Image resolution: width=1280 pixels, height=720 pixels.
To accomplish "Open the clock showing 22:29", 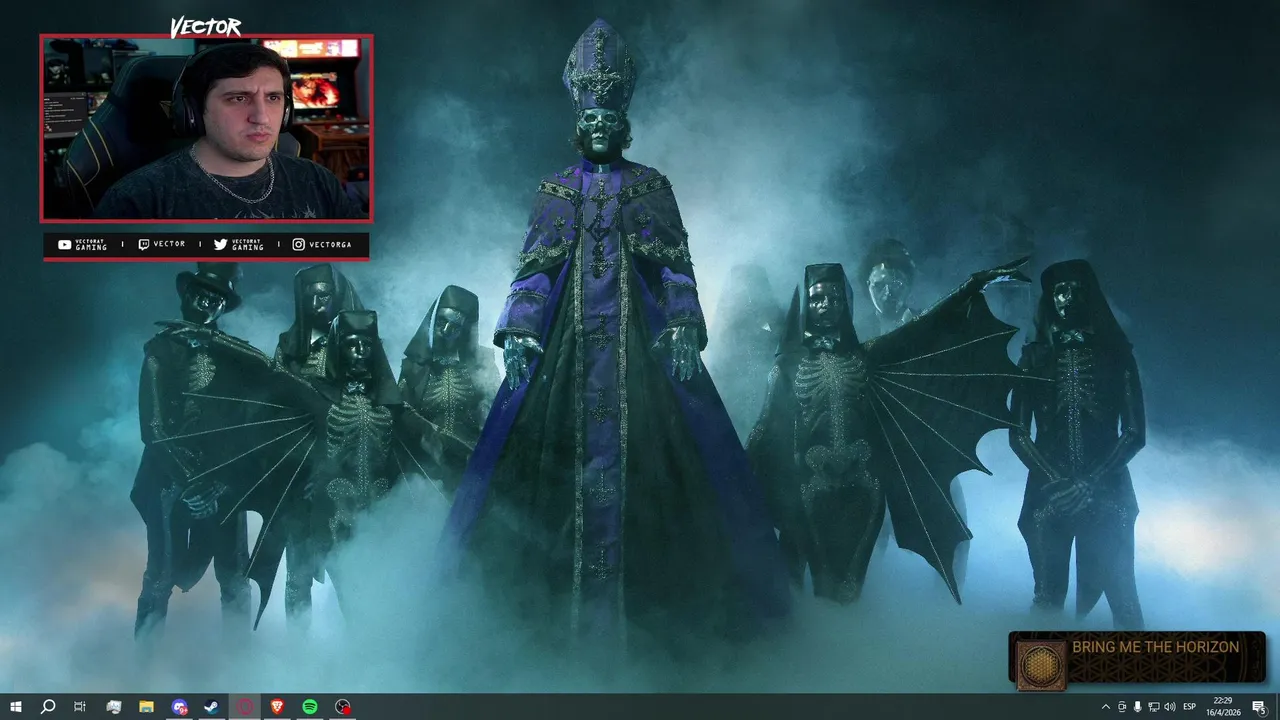I will [x=1223, y=707].
